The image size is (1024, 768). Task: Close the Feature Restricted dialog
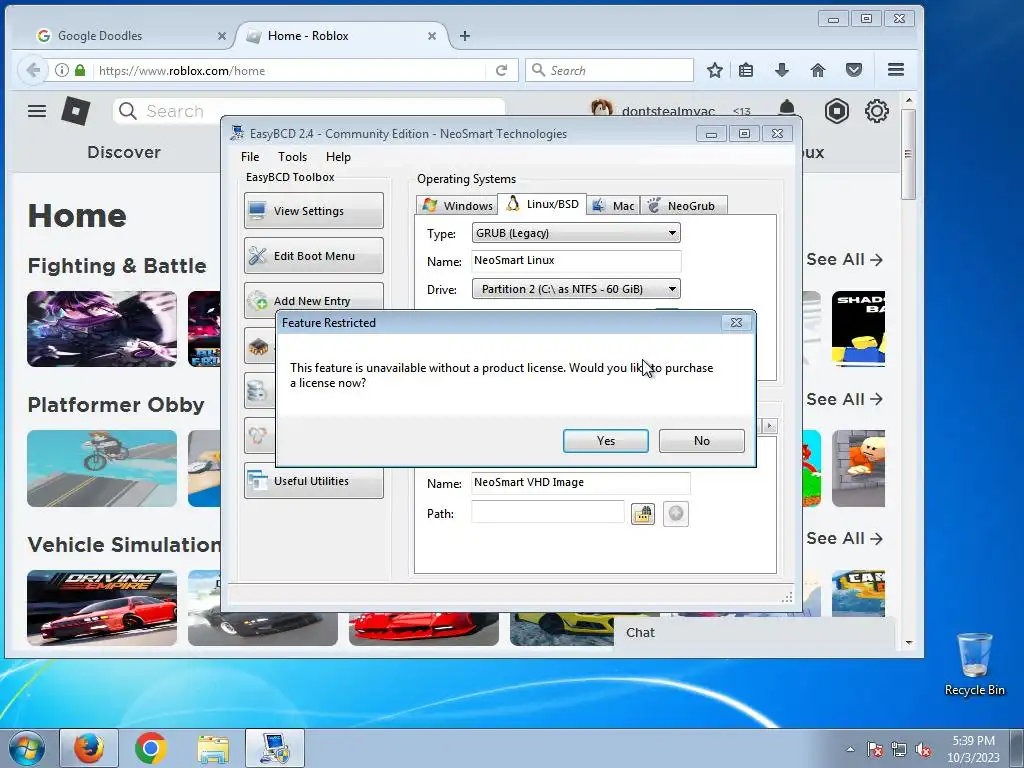(736, 323)
